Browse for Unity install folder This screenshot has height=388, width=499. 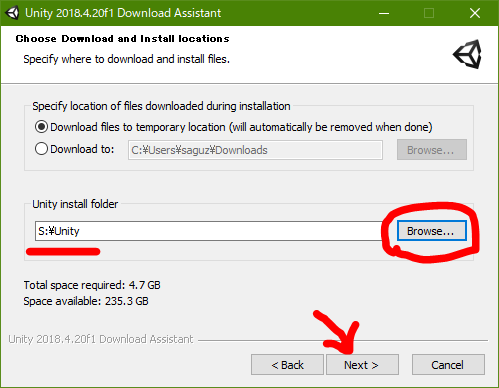tap(431, 231)
